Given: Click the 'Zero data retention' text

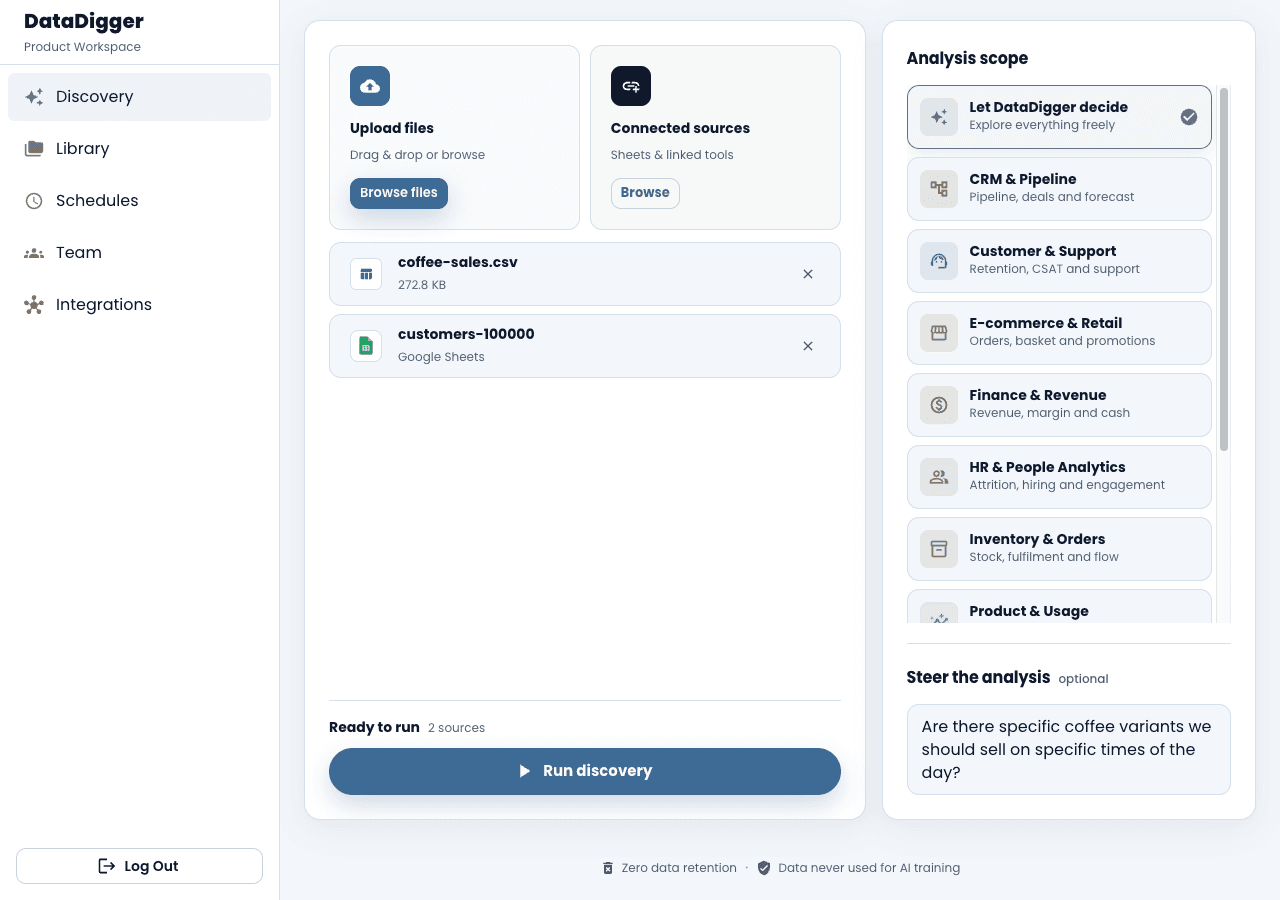Looking at the screenshot, I should (x=679, y=868).
